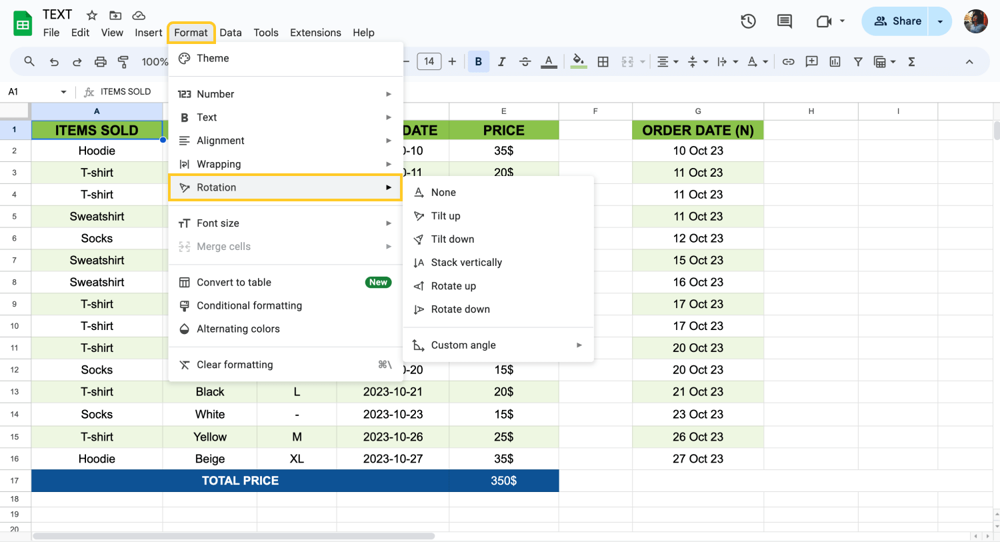The width and height of the screenshot is (1000, 542).
Task: Toggle italic formatting button
Action: tap(502, 62)
